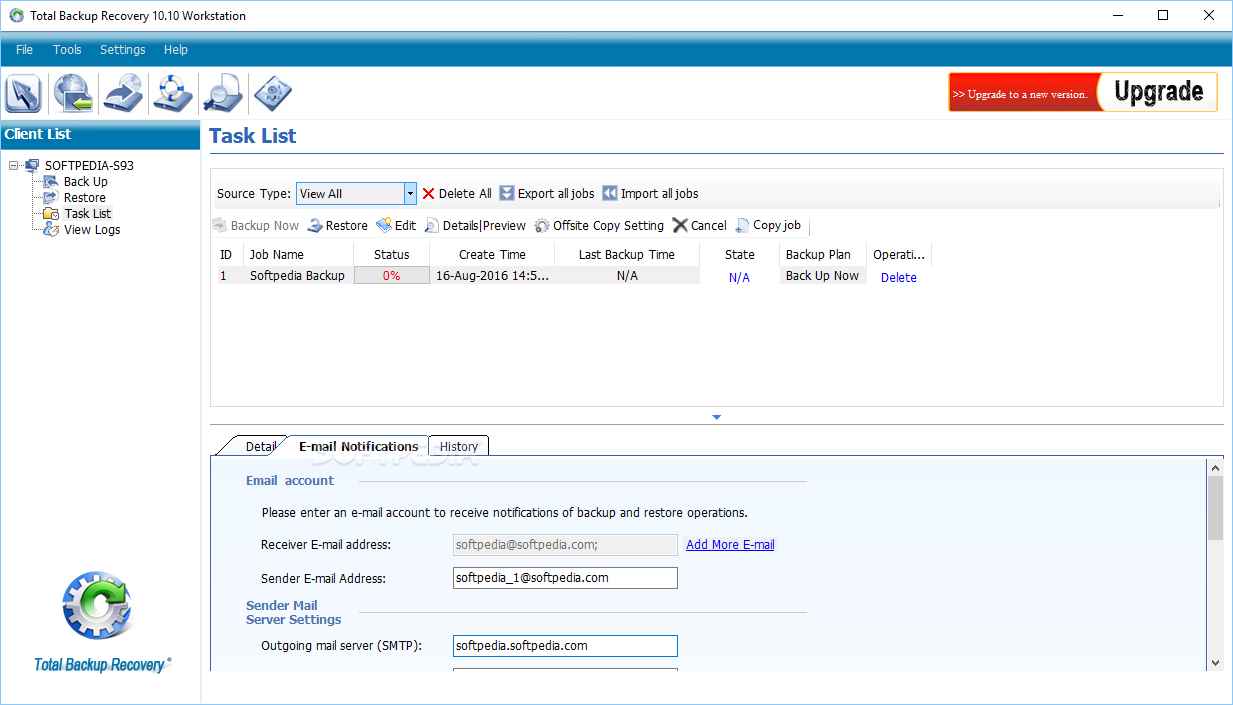Click the SOFTPEDIA-S93 computer icon
Screen dimensions: 1233x705
point(33,166)
